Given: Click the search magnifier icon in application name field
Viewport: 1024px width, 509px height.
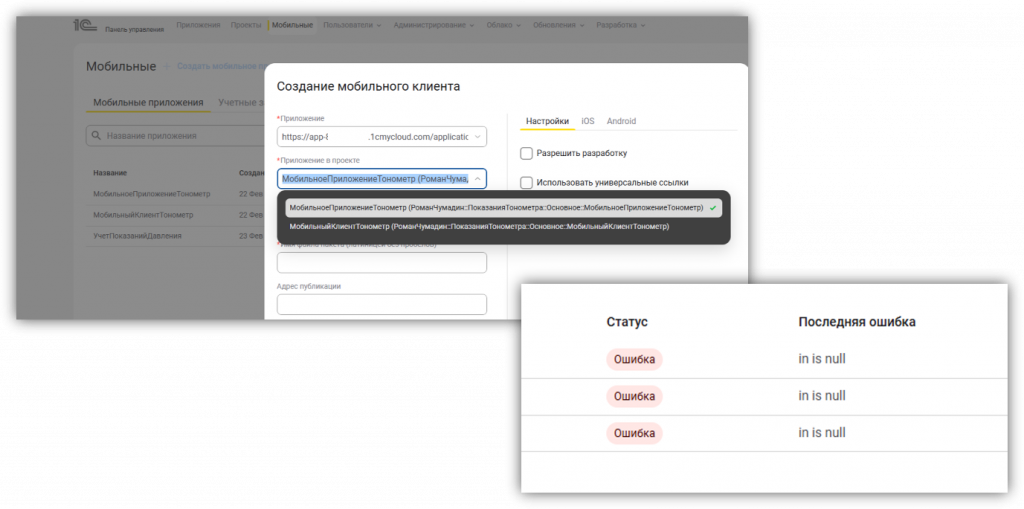Looking at the screenshot, I should (97, 136).
